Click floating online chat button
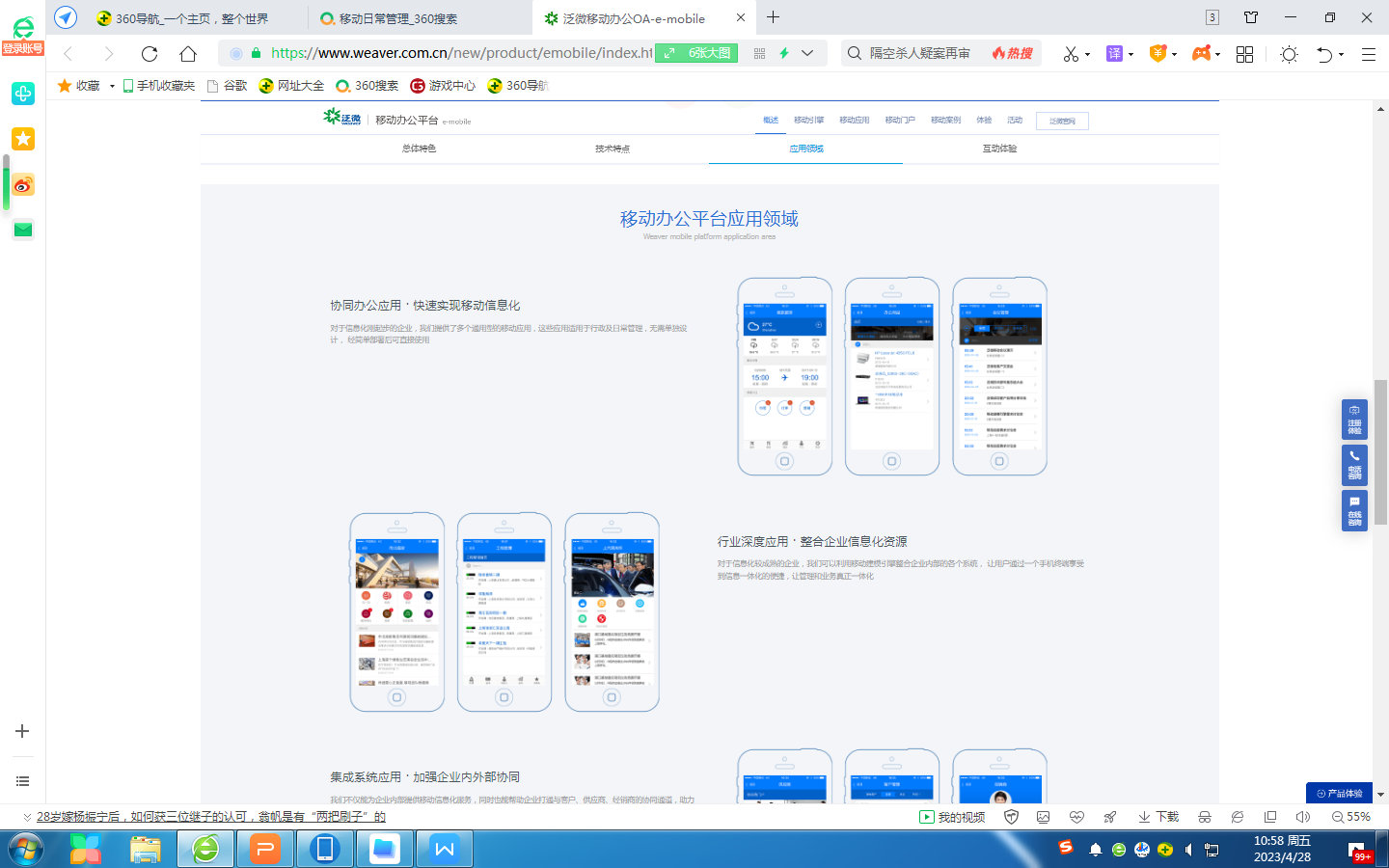 click(x=1354, y=510)
